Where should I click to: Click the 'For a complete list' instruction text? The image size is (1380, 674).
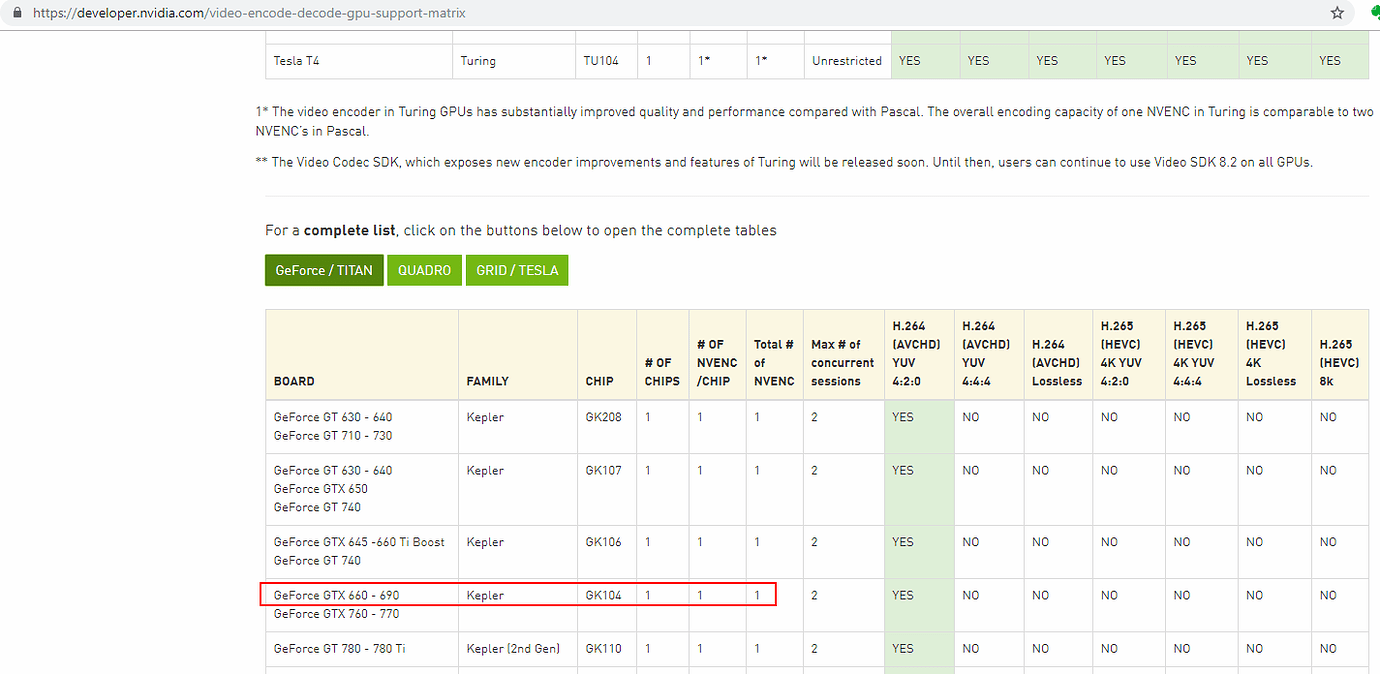(x=520, y=230)
